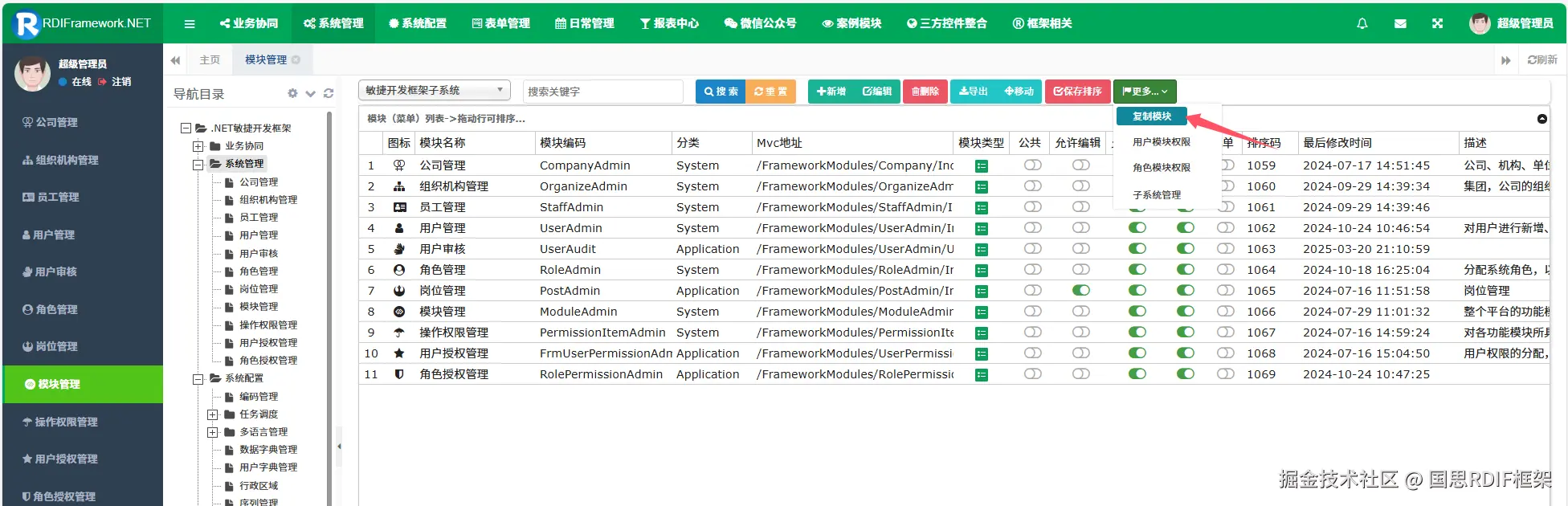Viewport: 1568px width, 506px height.
Task: Click the 注销 logout link
Action: click(115, 82)
